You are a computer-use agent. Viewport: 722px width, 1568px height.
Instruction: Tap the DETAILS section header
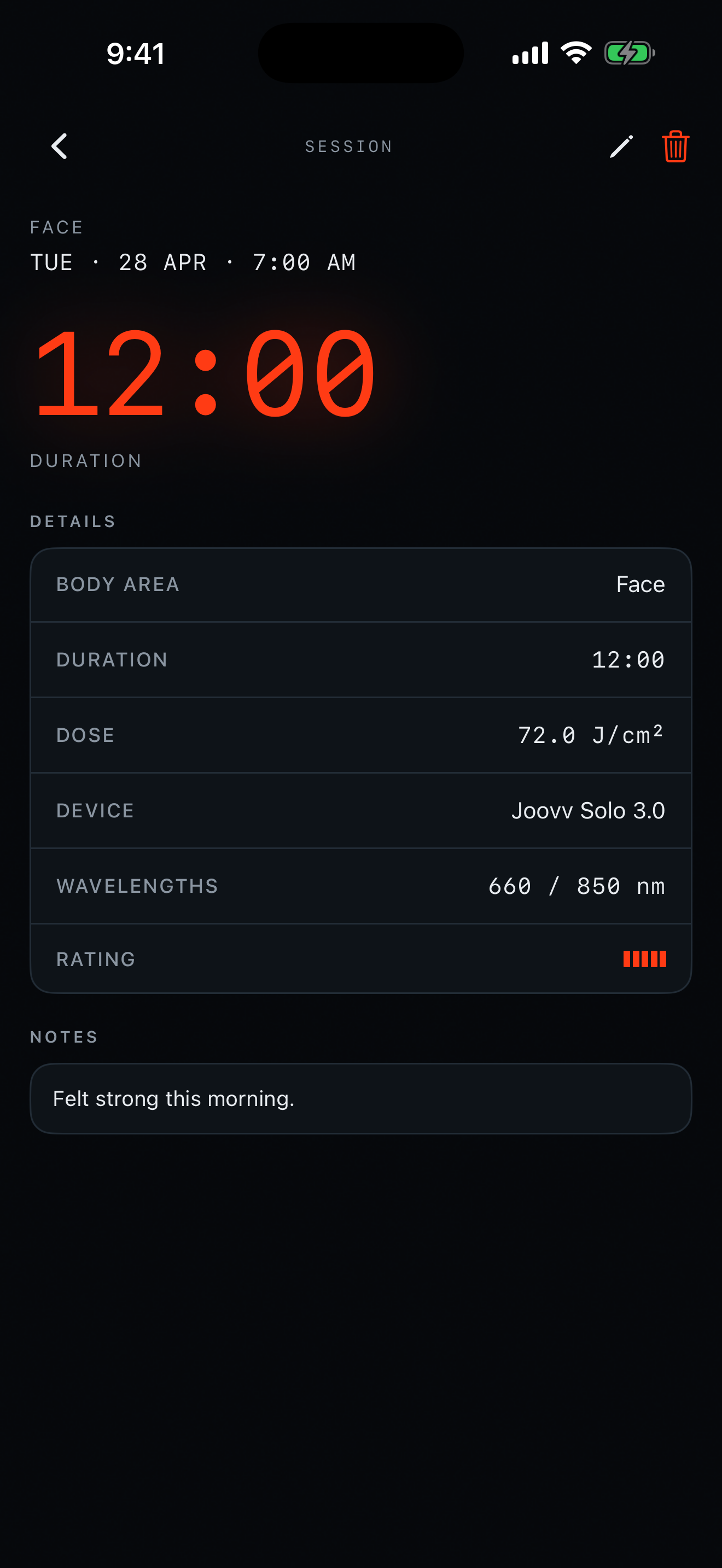tap(73, 521)
